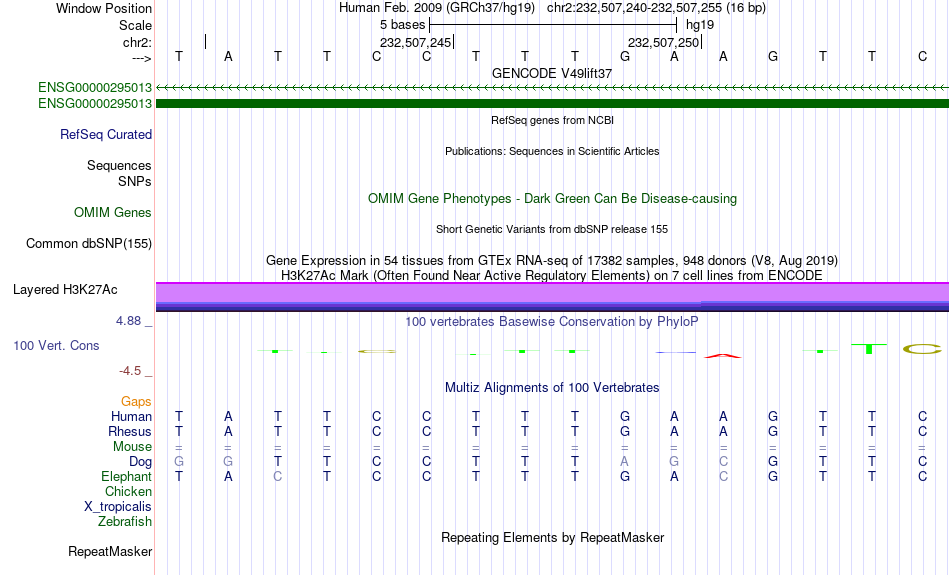Click the Gaps row label
The image size is (950, 575).
[136, 402]
